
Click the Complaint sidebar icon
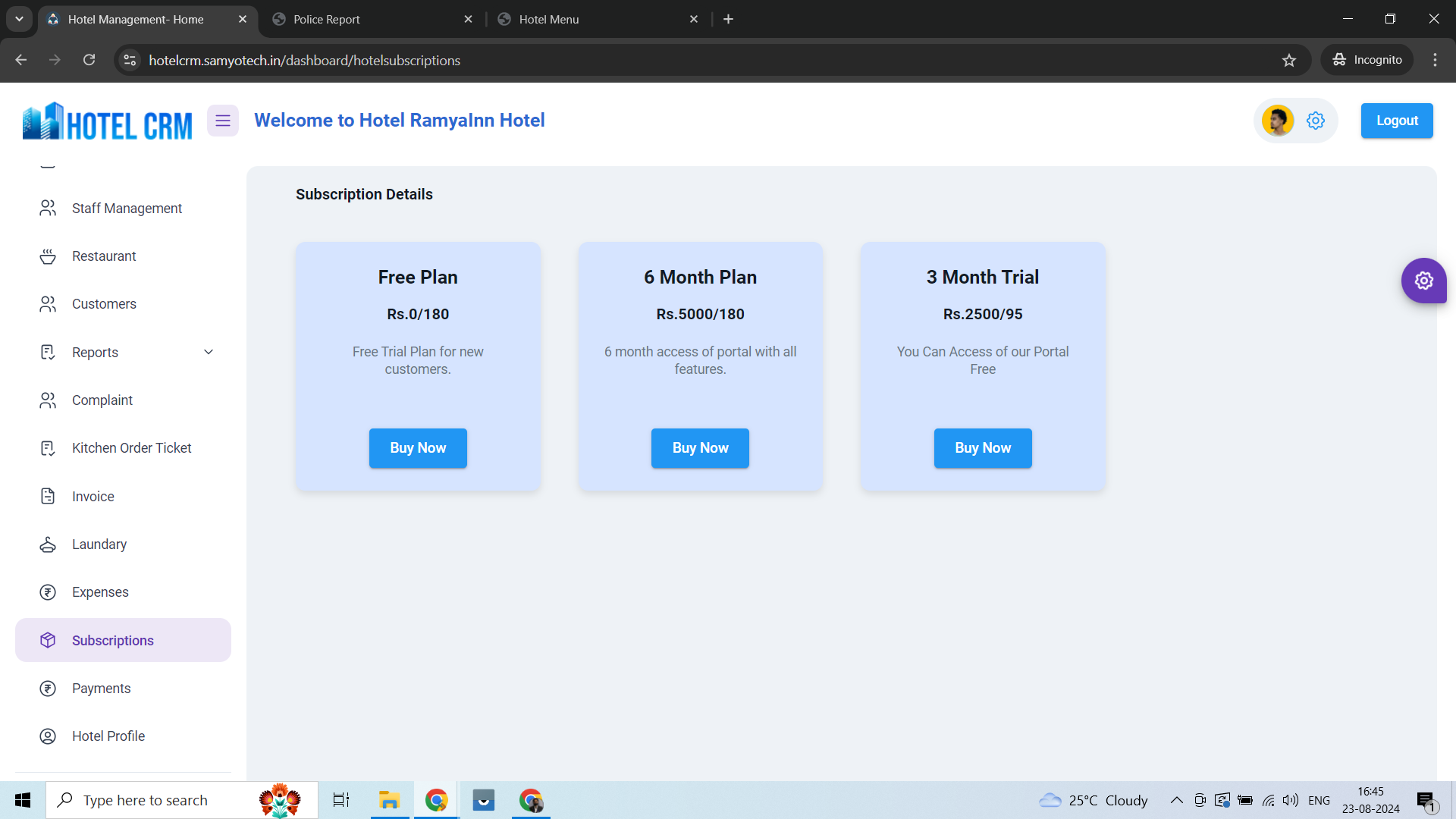click(x=48, y=400)
